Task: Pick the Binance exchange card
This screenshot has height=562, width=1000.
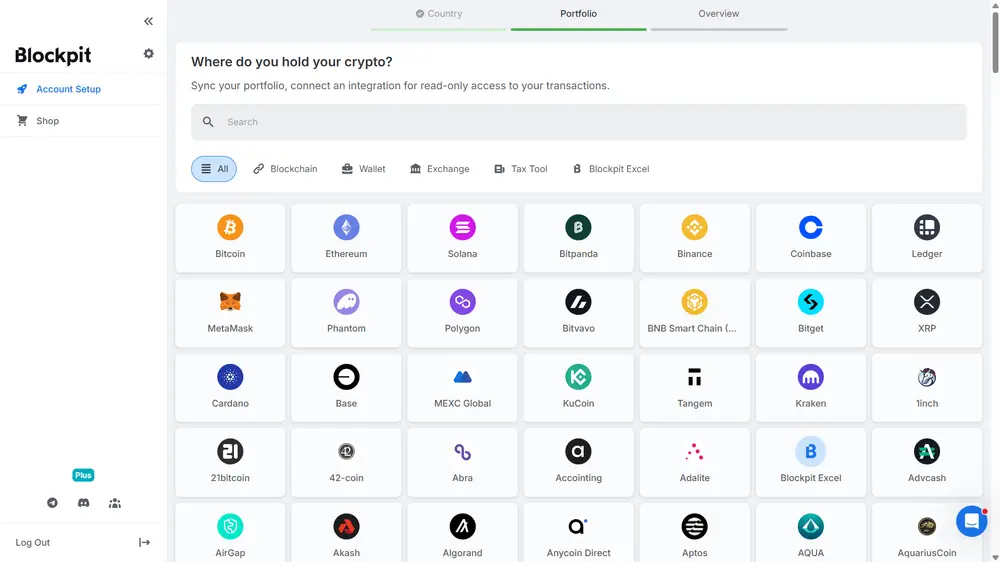Action: click(x=695, y=238)
